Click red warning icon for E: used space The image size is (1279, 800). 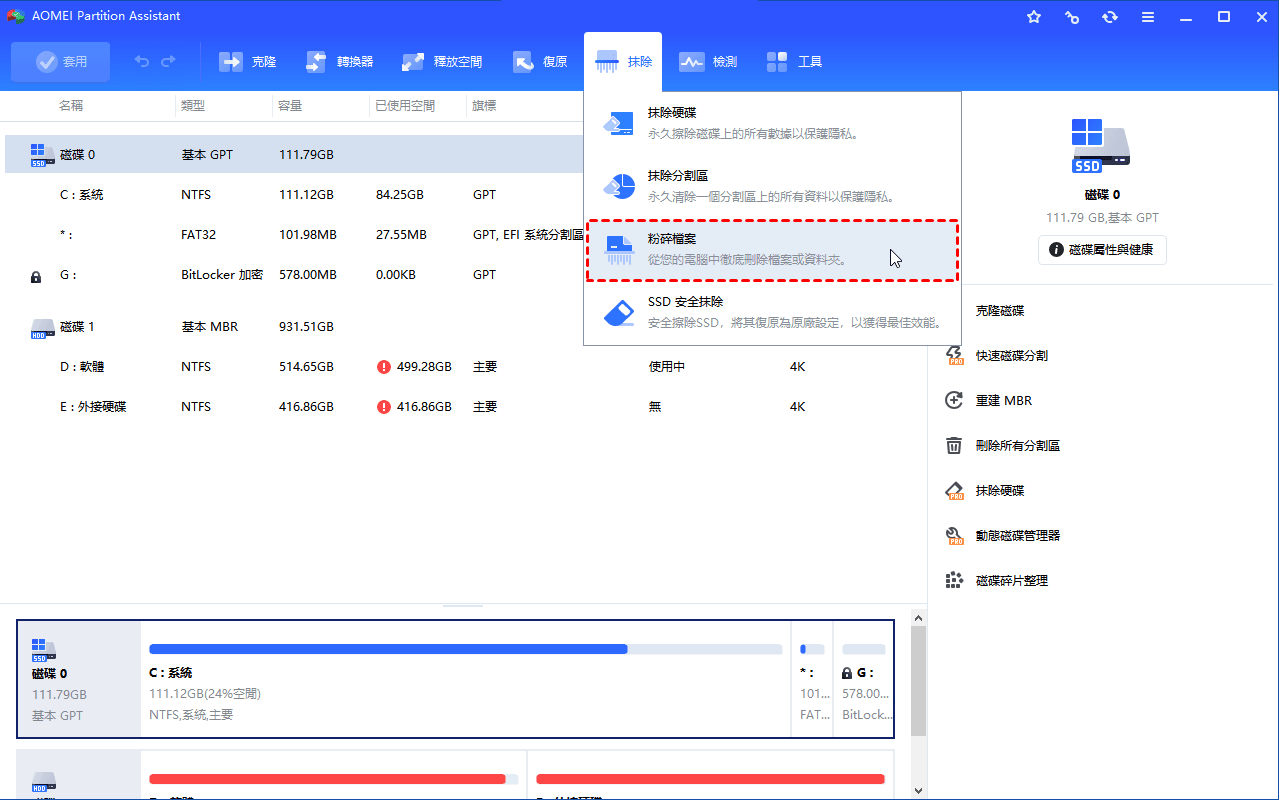coord(384,407)
